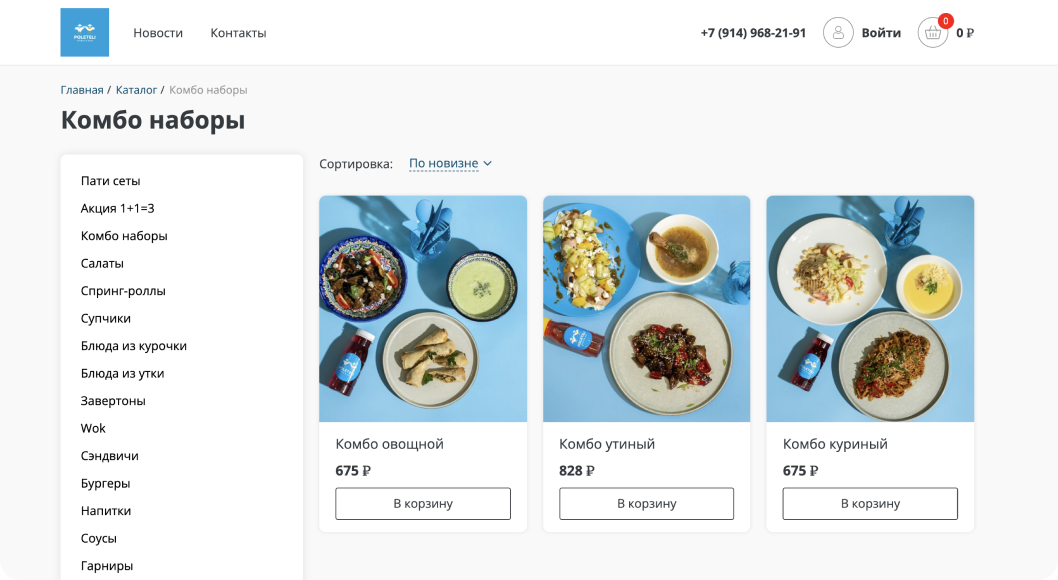
Task: Click the Poleteli logo in the header
Action: (84, 33)
